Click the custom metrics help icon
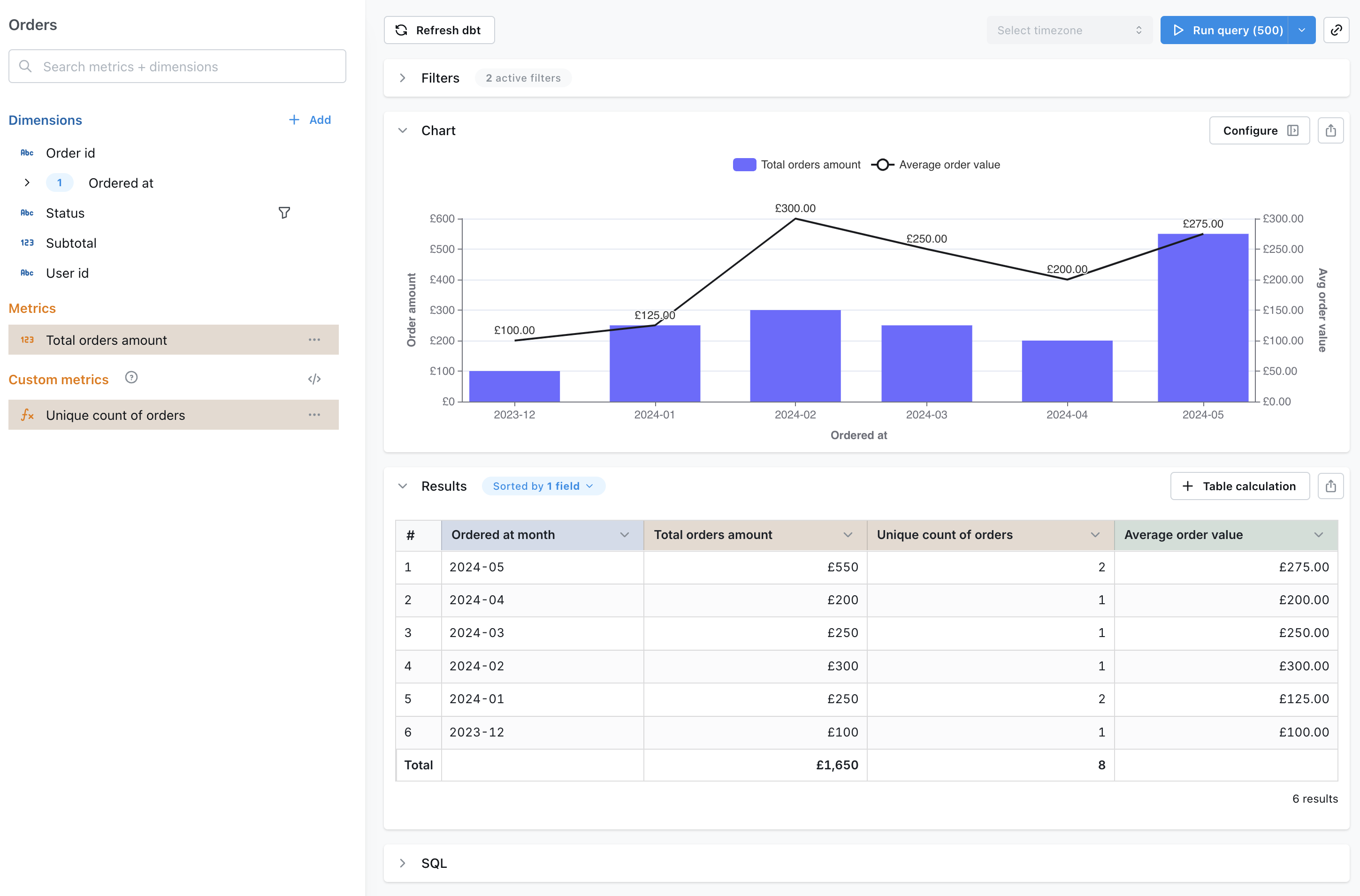 point(131,378)
